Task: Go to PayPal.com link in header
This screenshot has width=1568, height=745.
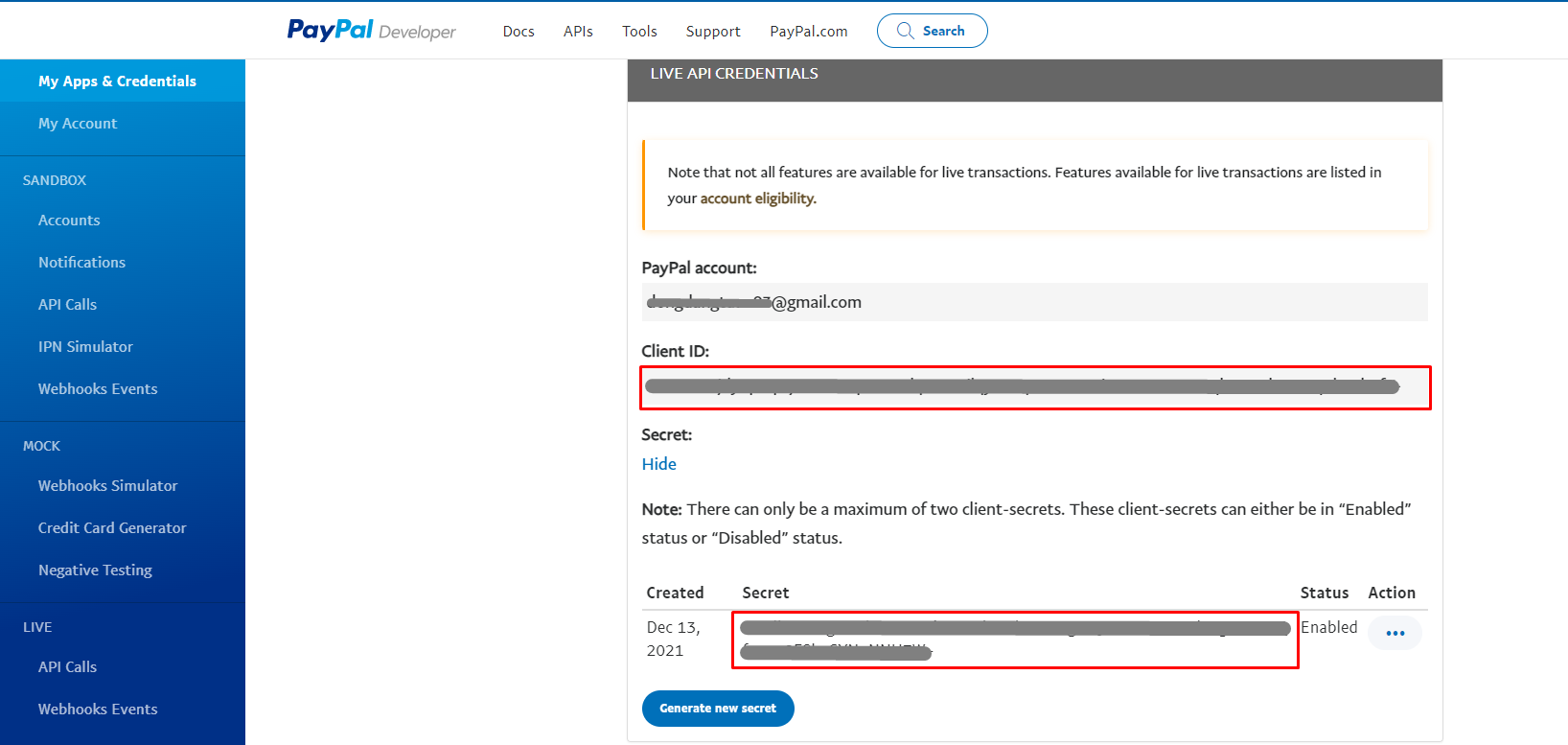Action: coord(809,32)
